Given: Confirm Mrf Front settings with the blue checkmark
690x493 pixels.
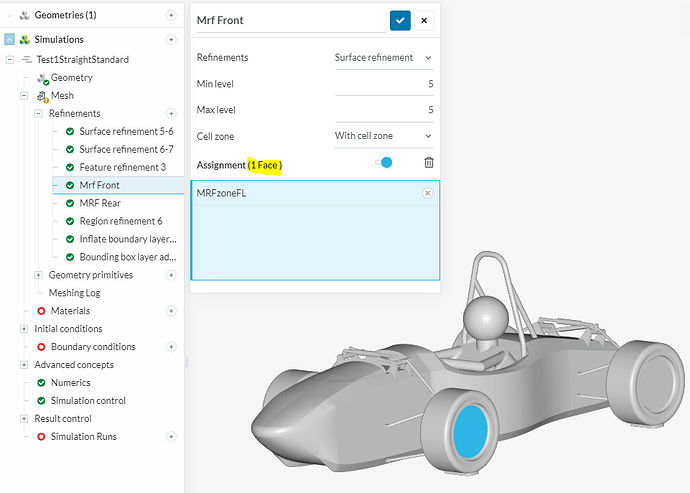Looking at the screenshot, I should tap(400, 20).
